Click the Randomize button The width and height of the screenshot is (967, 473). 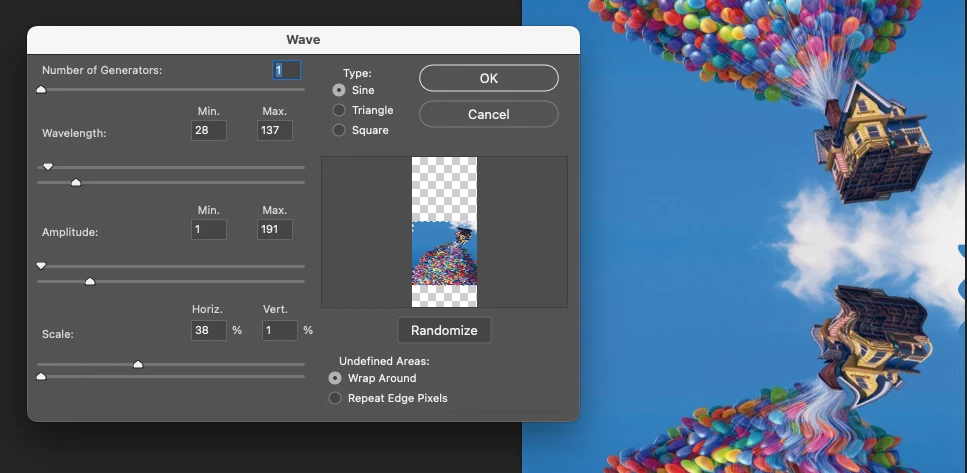click(x=444, y=330)
